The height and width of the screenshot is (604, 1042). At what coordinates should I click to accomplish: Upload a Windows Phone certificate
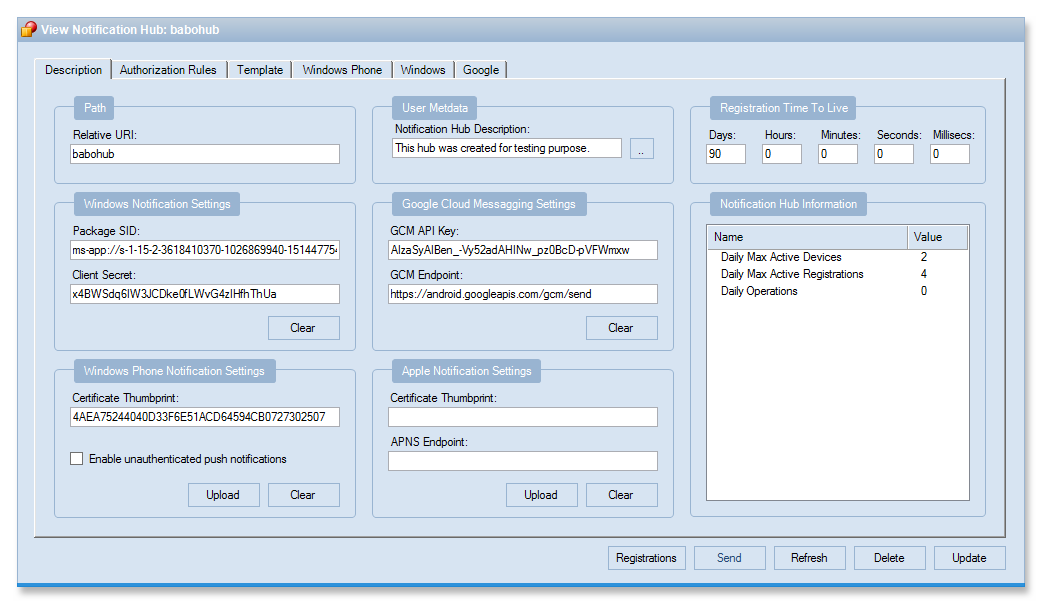pyautogui.click(x=223, y=495)
